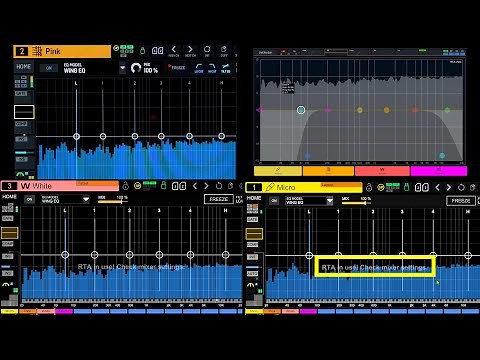This screenshot has width=480, height=360.
Task: Open COMP section in White panel sidebar
Action: tap(8, 244)
